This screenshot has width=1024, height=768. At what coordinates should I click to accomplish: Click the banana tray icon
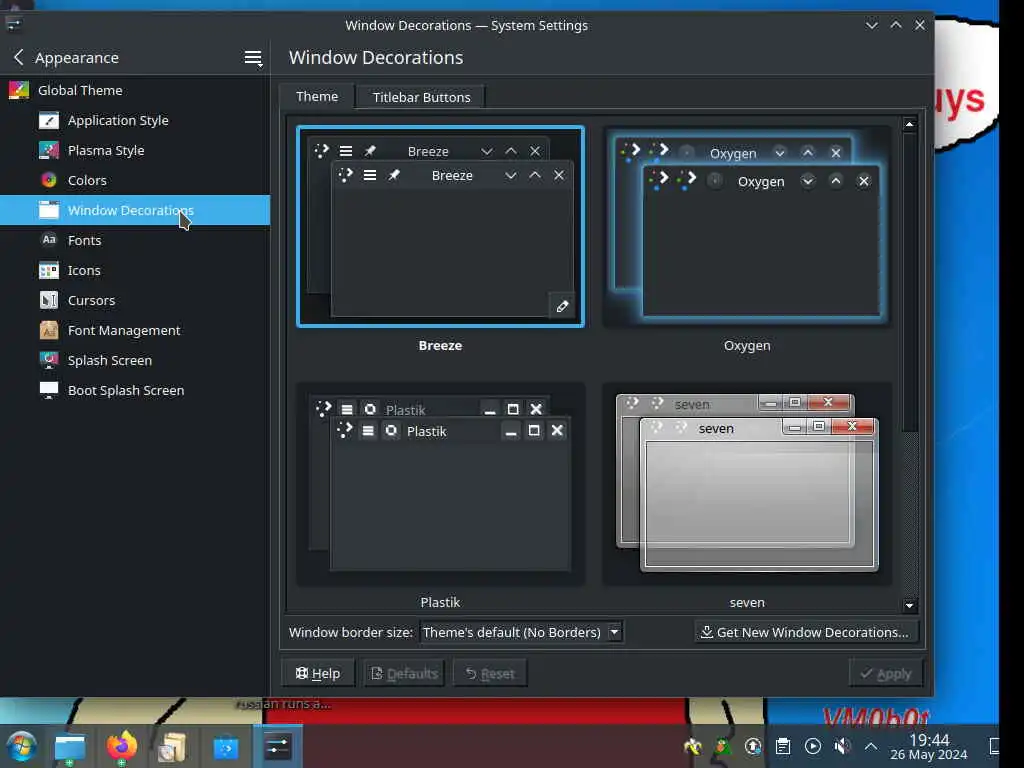692,746
